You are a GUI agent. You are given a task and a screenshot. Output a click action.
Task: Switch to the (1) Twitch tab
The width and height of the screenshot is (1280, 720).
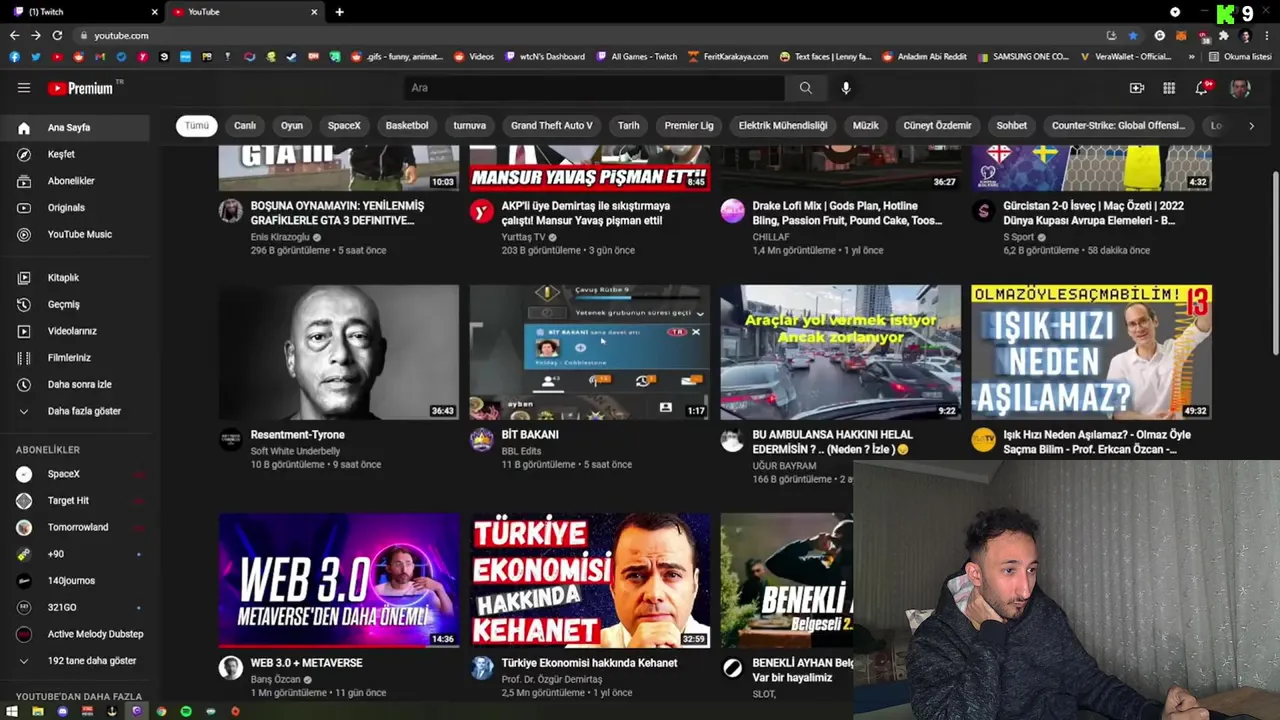84,12
